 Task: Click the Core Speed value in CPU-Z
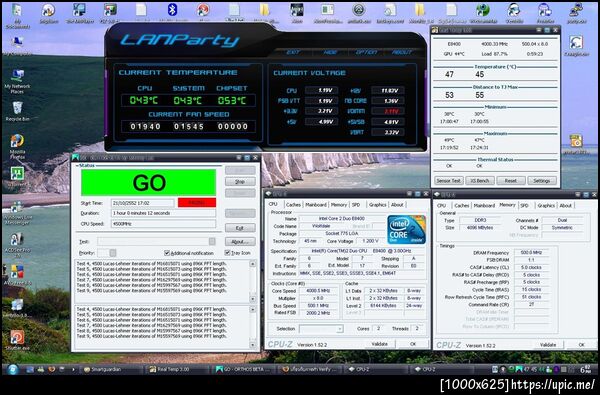(318, 291)
